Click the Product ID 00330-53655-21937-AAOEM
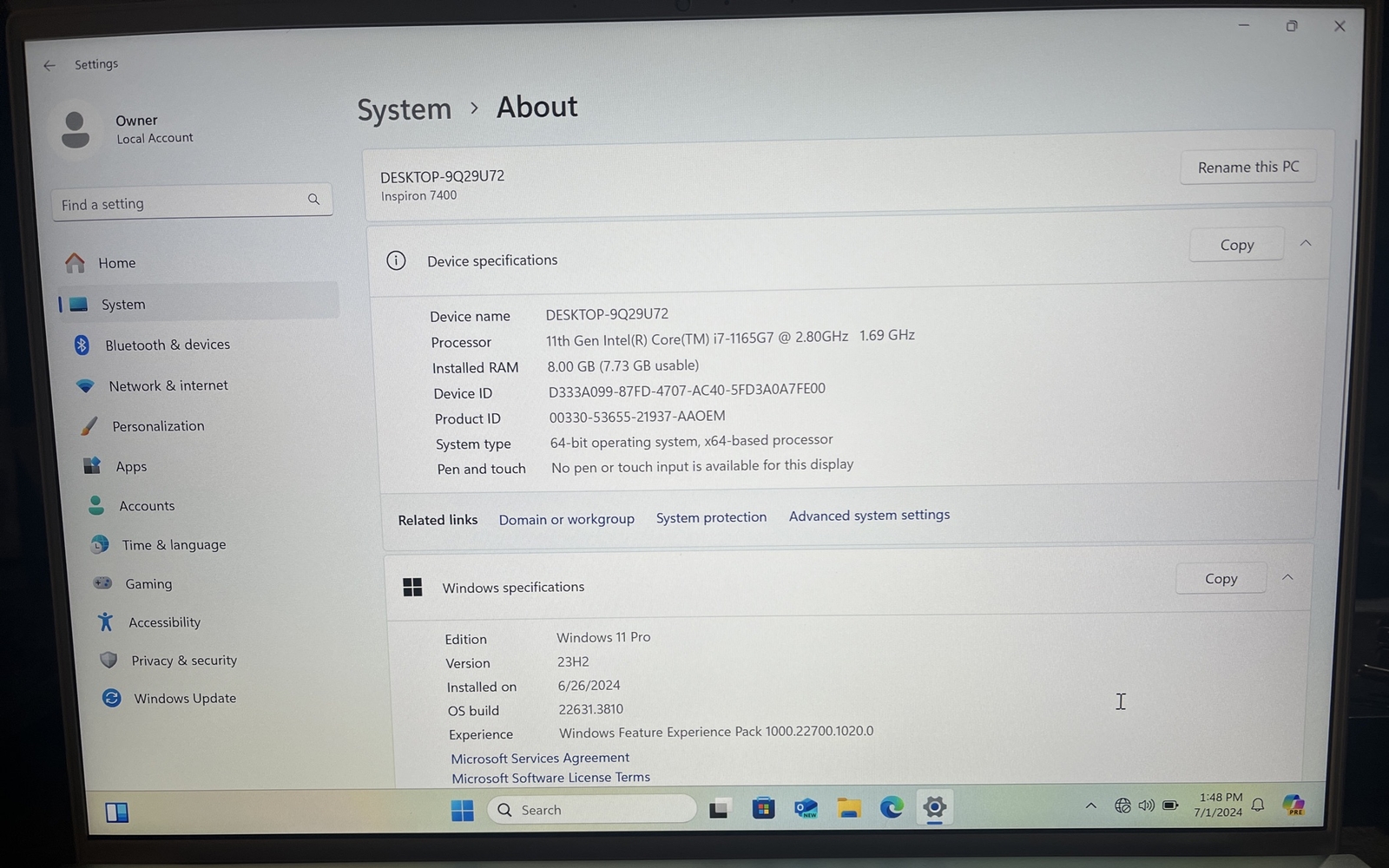The image size is (1389, 868). point(637,417)
